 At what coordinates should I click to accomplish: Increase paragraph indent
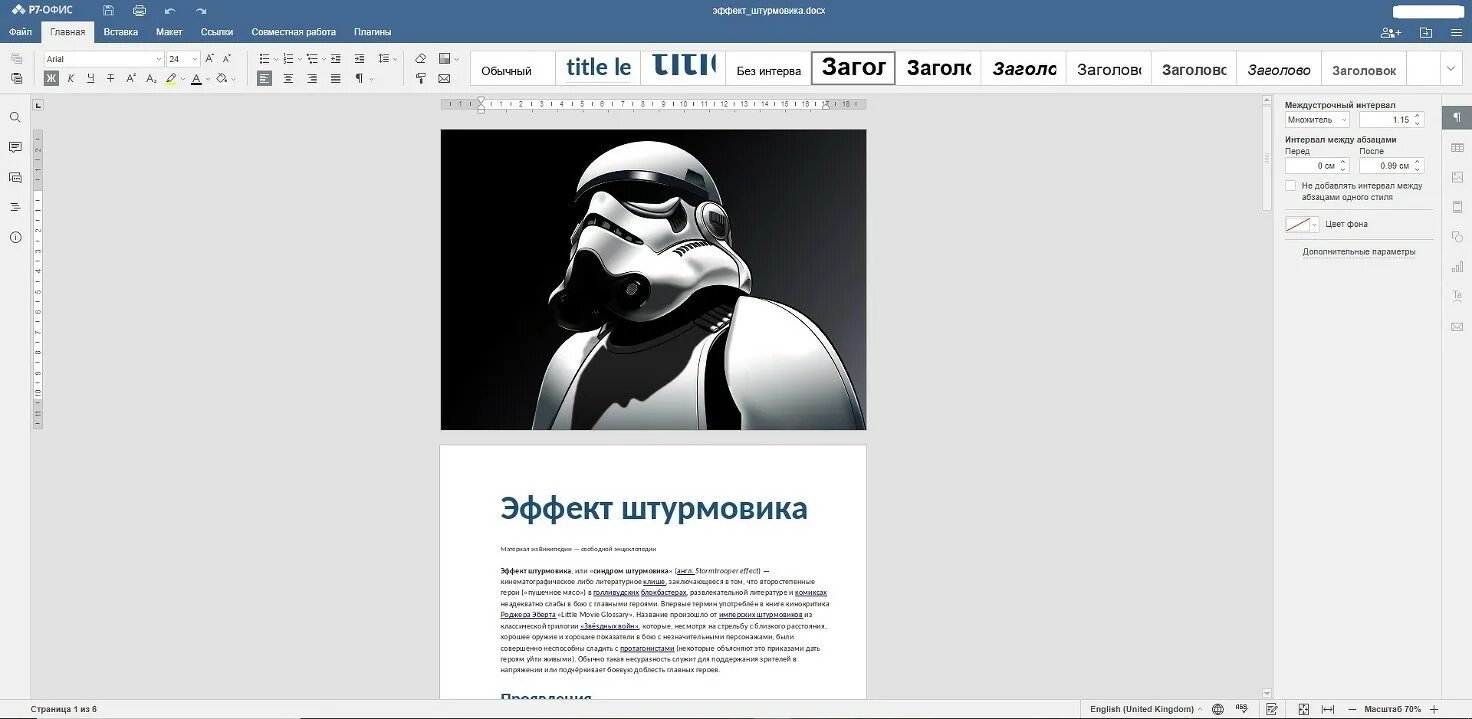358,59
